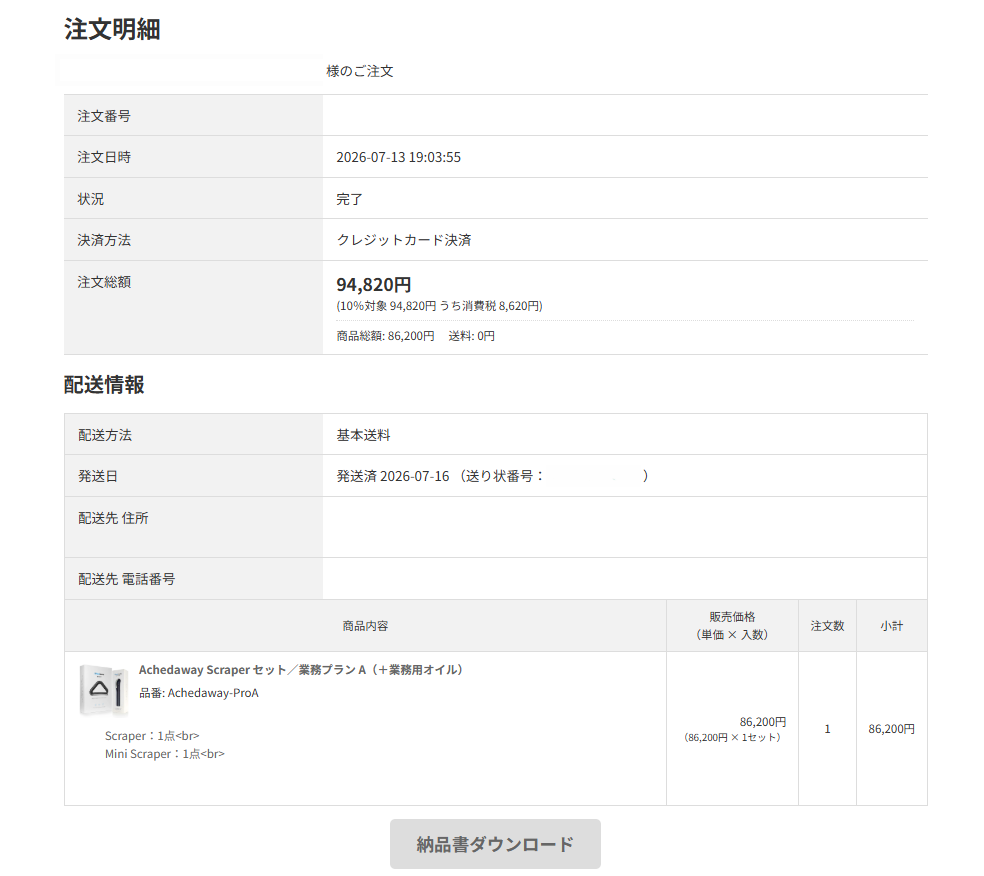
Task: Click the 完了 status value
Action: point(350,199)
